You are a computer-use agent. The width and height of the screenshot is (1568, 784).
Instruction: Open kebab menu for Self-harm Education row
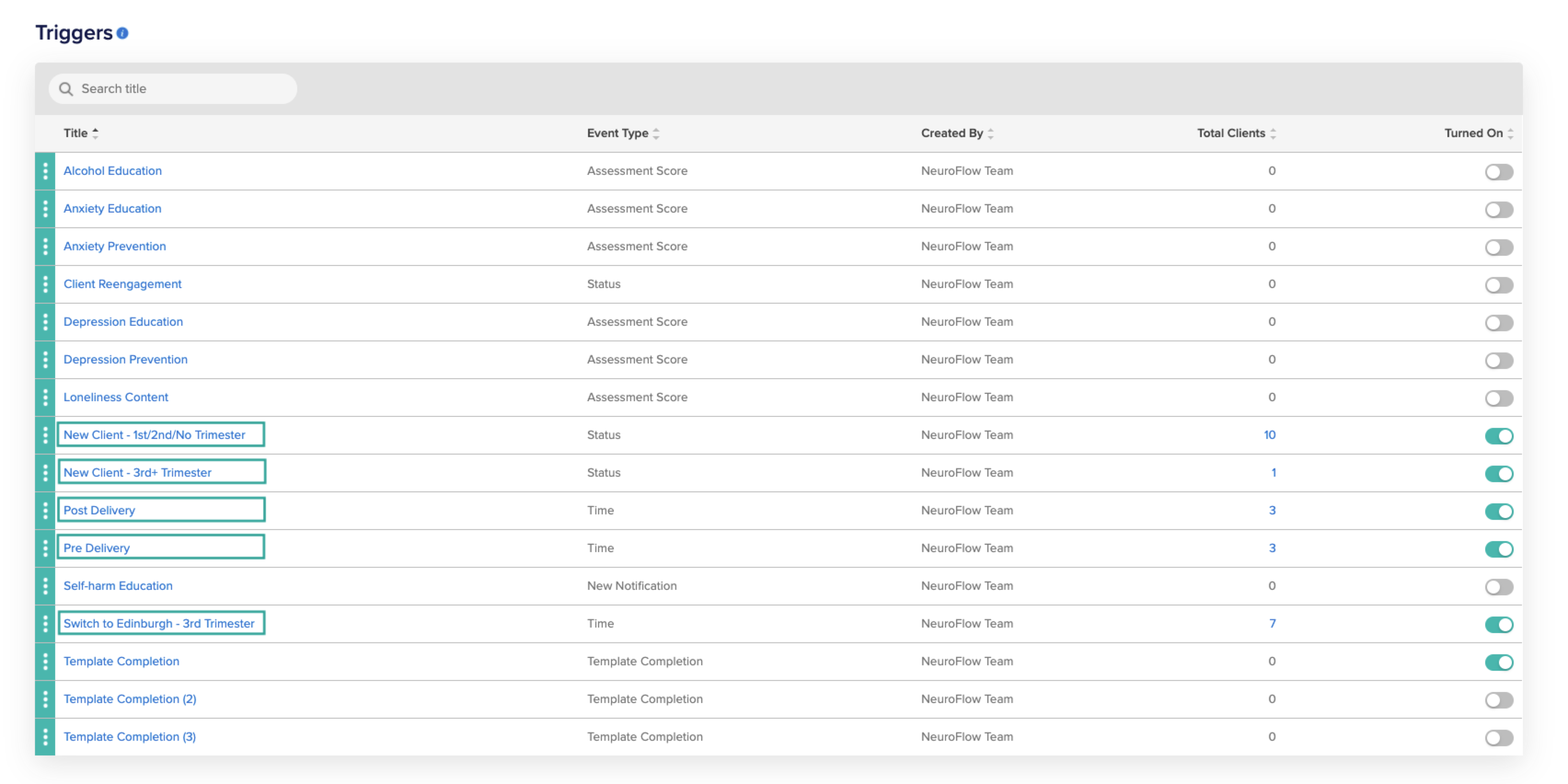(x=46, y=586)
